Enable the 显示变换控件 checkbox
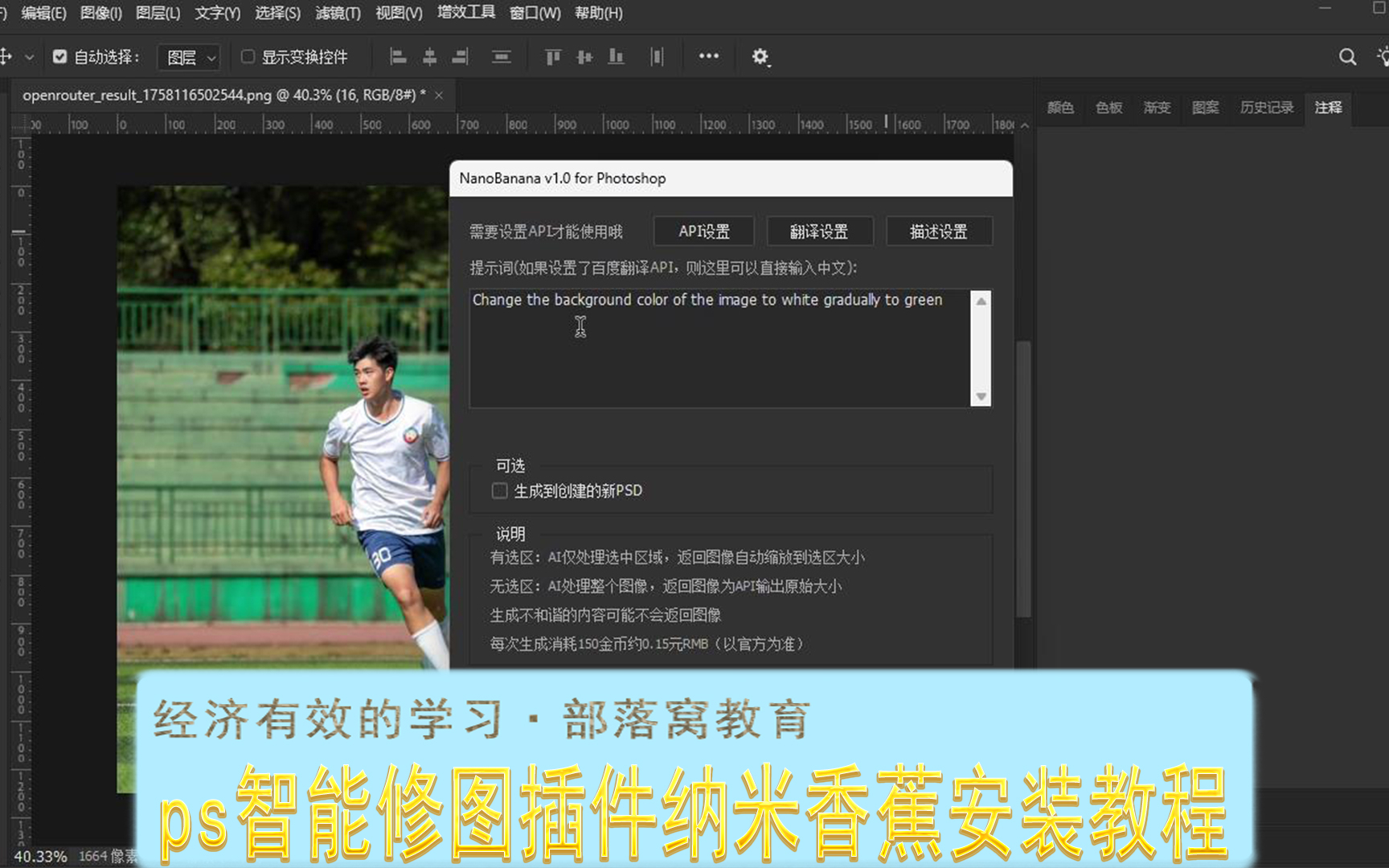The image size is (1389, 868). click(248, 57)
